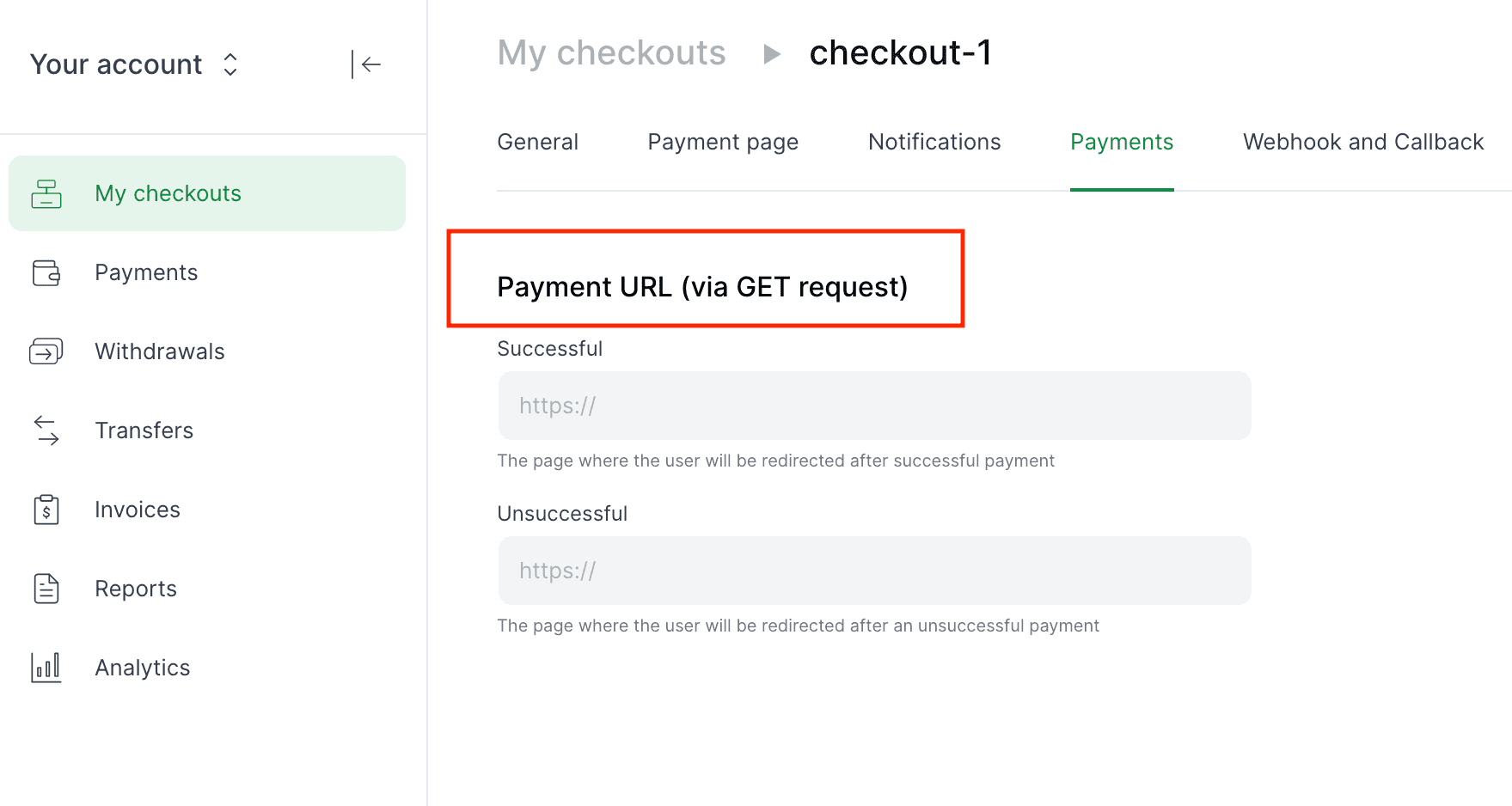Click the checkout-1 title
This screenshot has height=806, width=1512.
901,53
